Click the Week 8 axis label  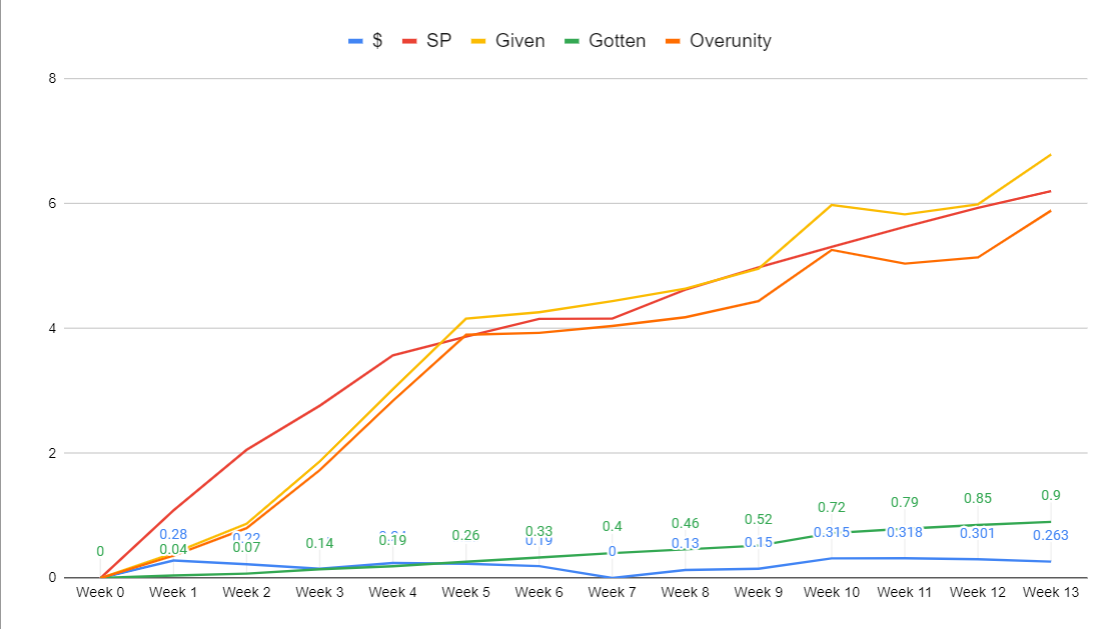point(685,592)
